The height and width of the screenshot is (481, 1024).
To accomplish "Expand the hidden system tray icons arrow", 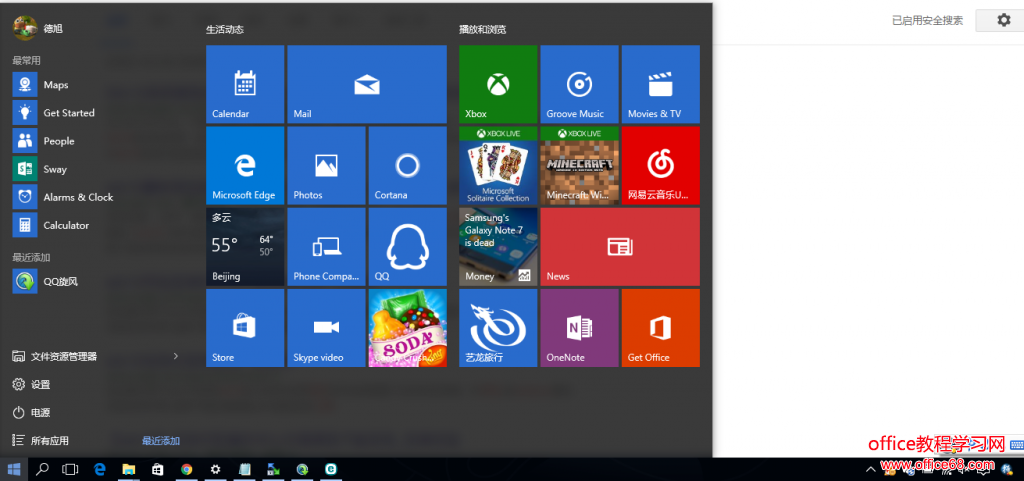I will click(x=870, y=469).
